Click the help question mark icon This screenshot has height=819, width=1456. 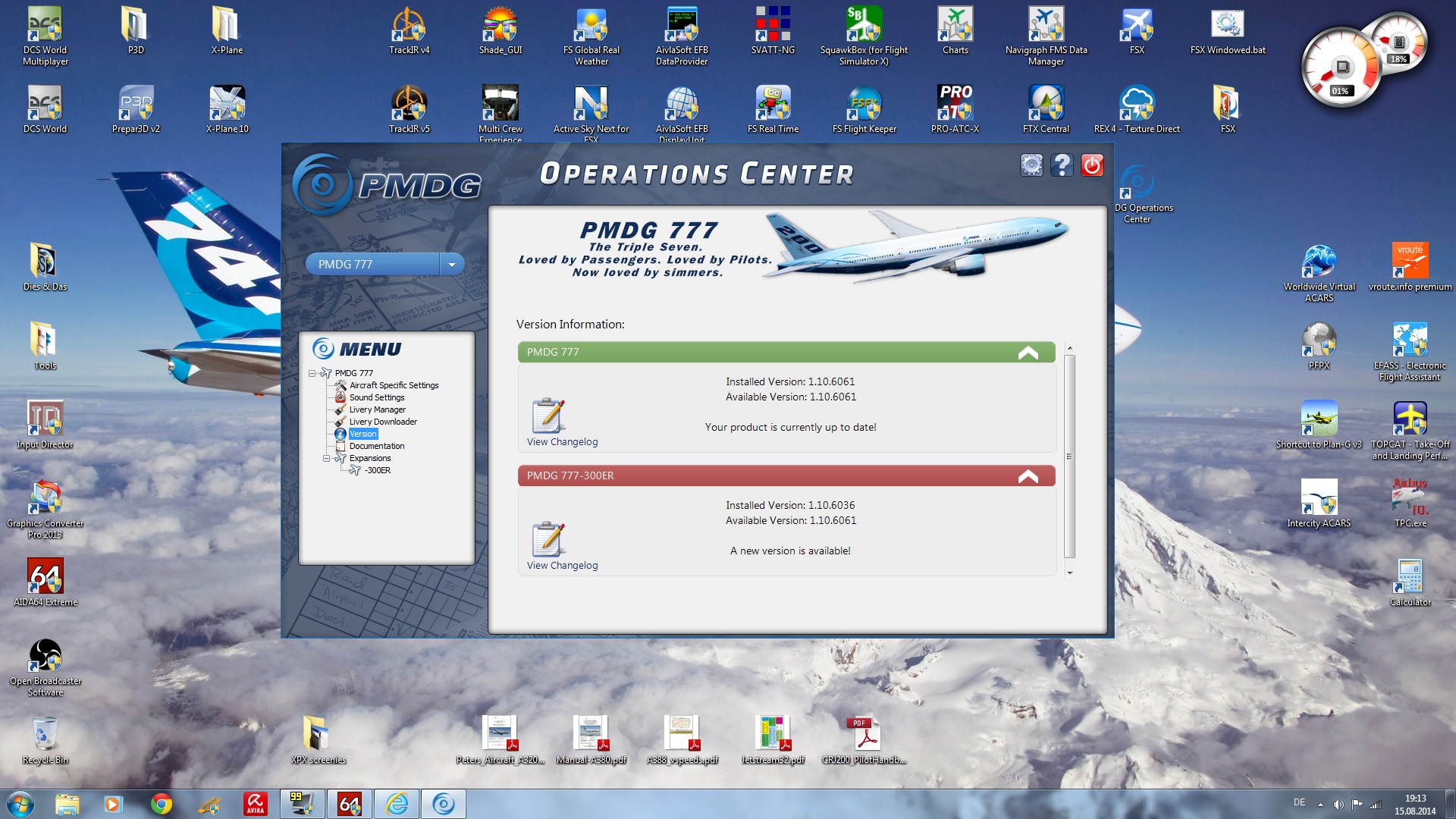point(1062,165)
